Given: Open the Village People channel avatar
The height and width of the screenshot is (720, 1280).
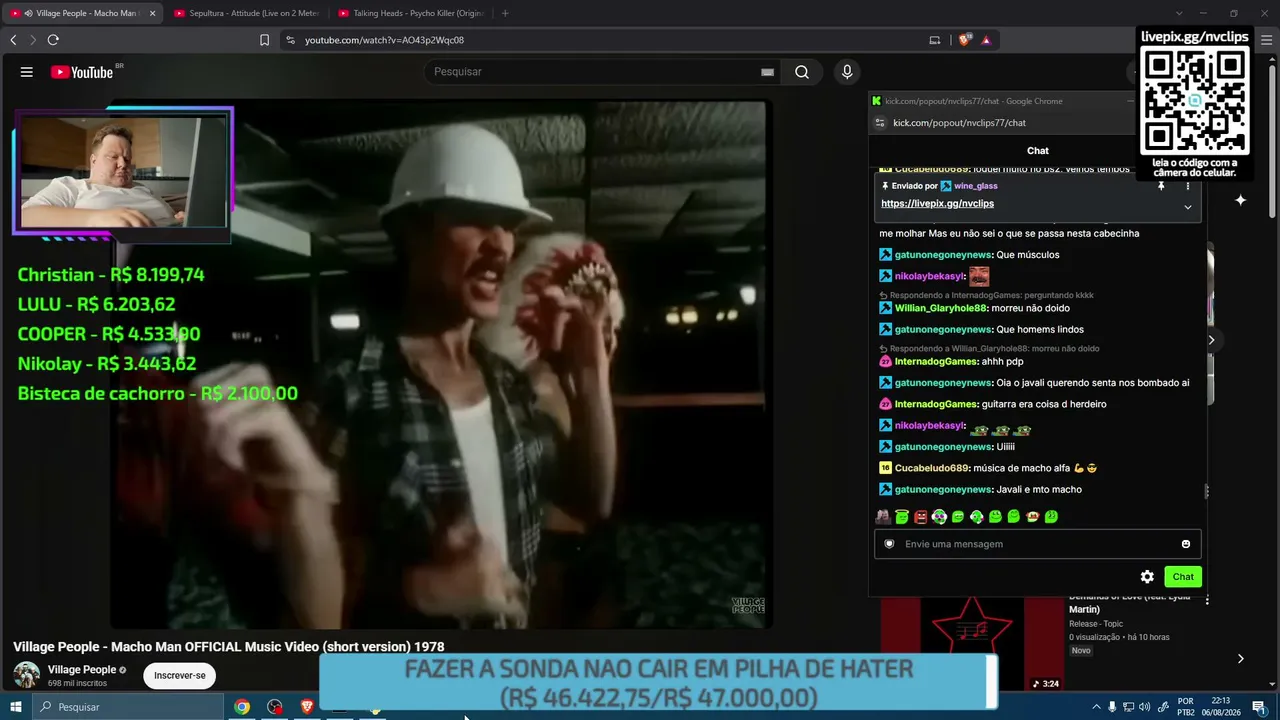Looking at the screenshot, I should point(27,674).
